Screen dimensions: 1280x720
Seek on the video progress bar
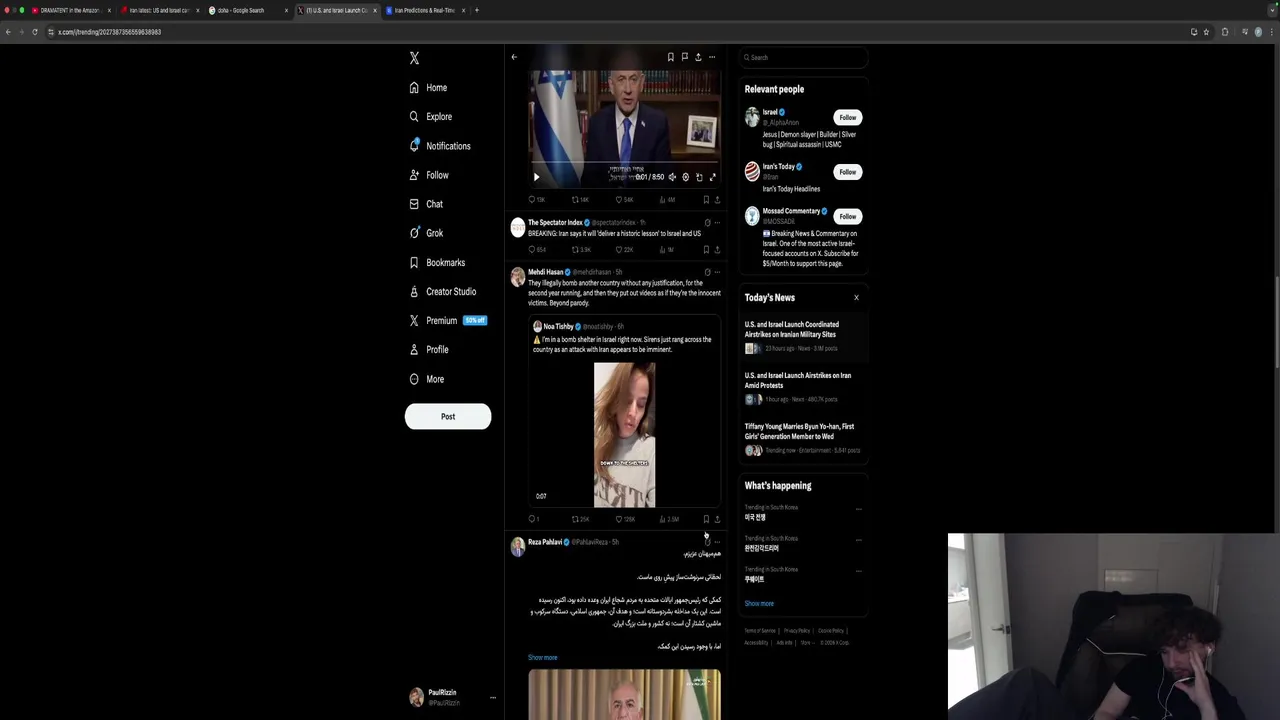[624, 163]
